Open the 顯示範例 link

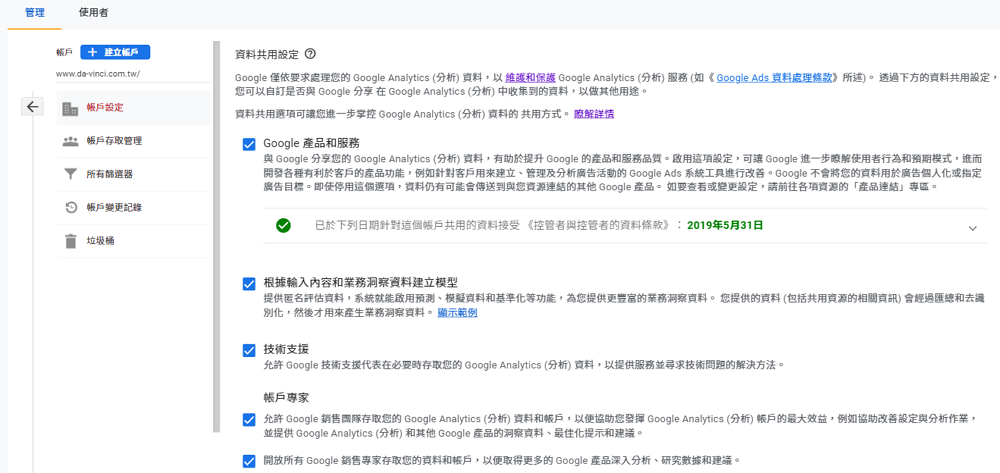[x=457, y=313]
